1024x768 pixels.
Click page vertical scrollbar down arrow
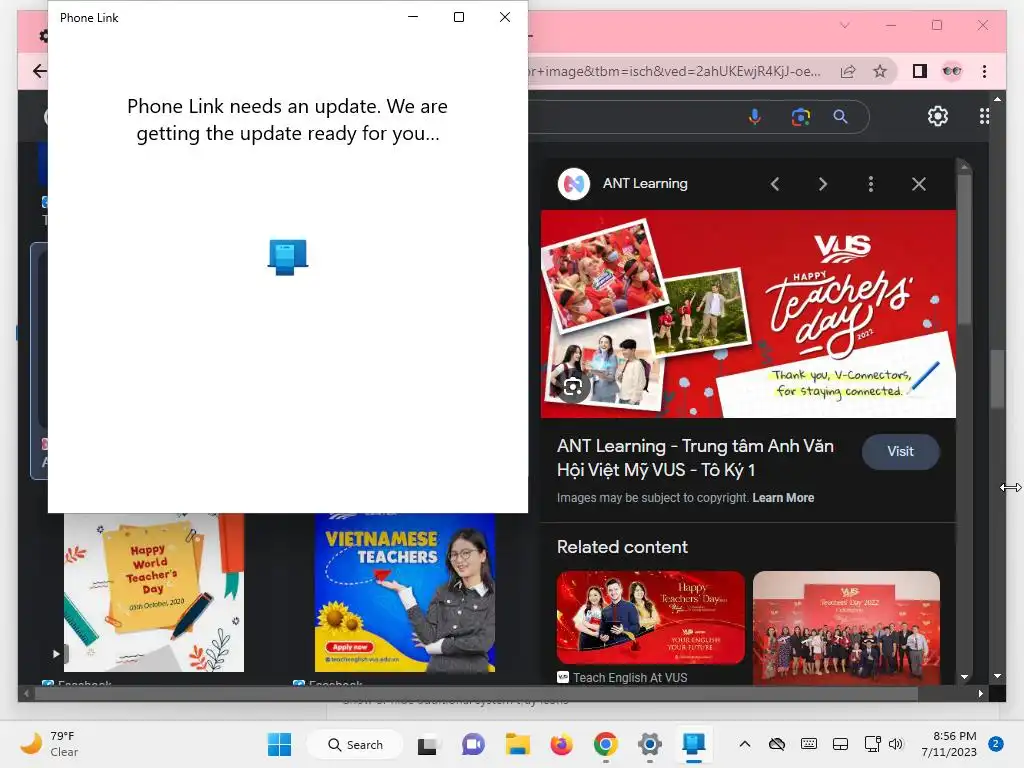pyautogui.click(x=997, y=677)
